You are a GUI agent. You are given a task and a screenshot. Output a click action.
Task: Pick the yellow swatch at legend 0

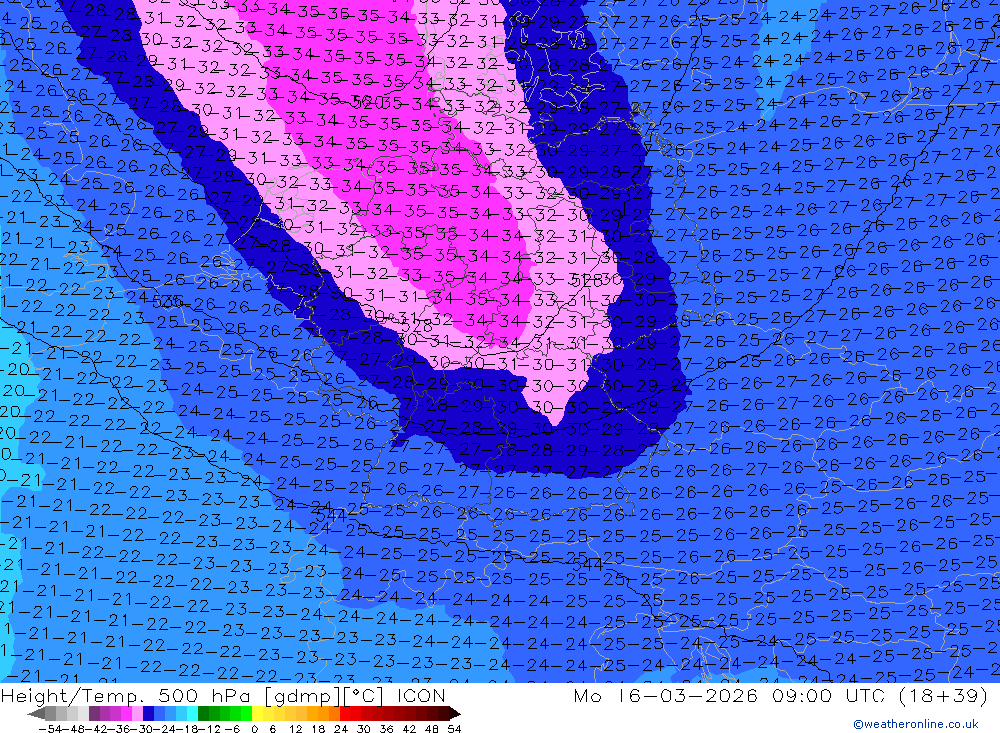coord(257,713)
